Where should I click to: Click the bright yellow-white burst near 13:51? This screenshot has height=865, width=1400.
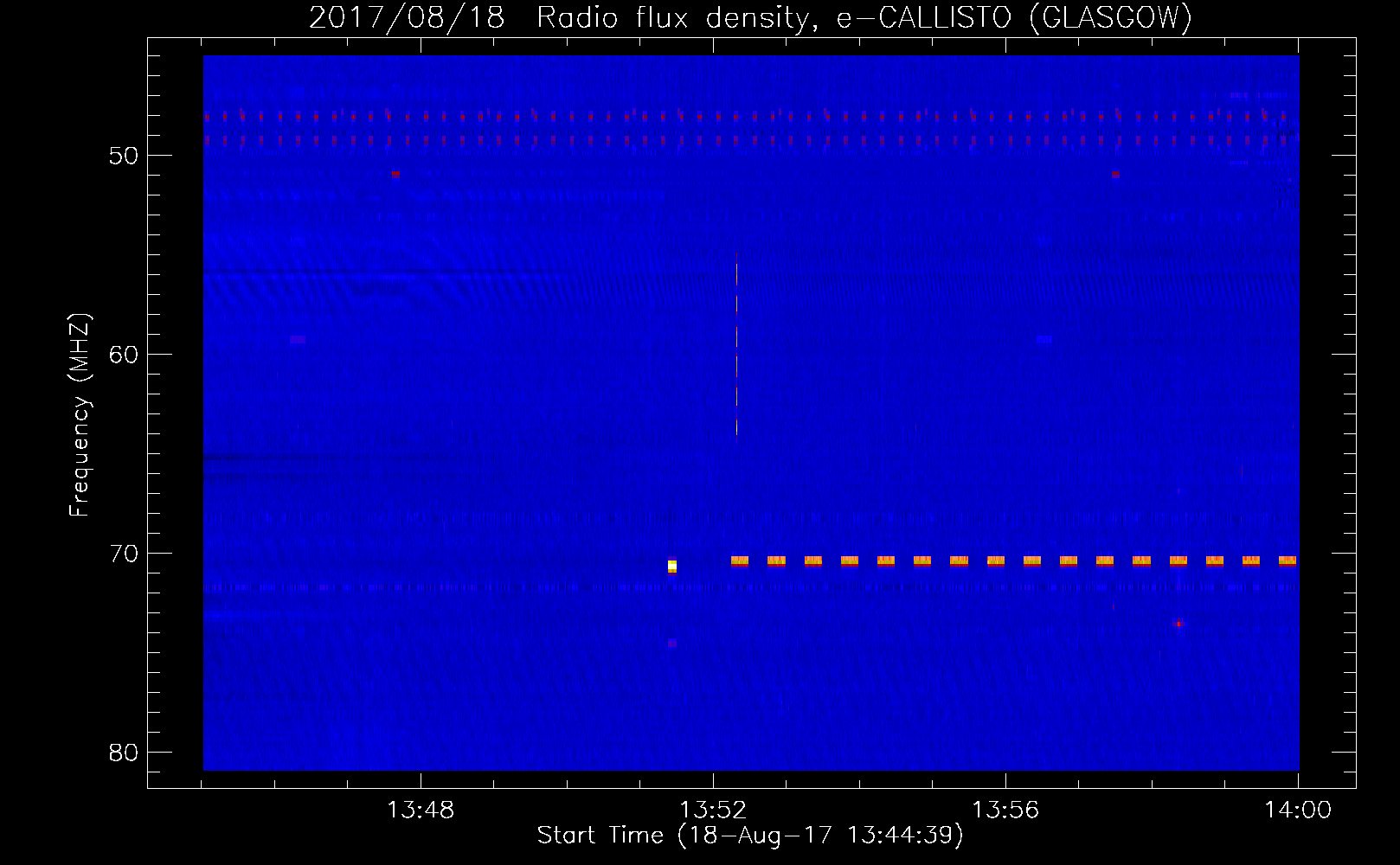tap(672, 567)
